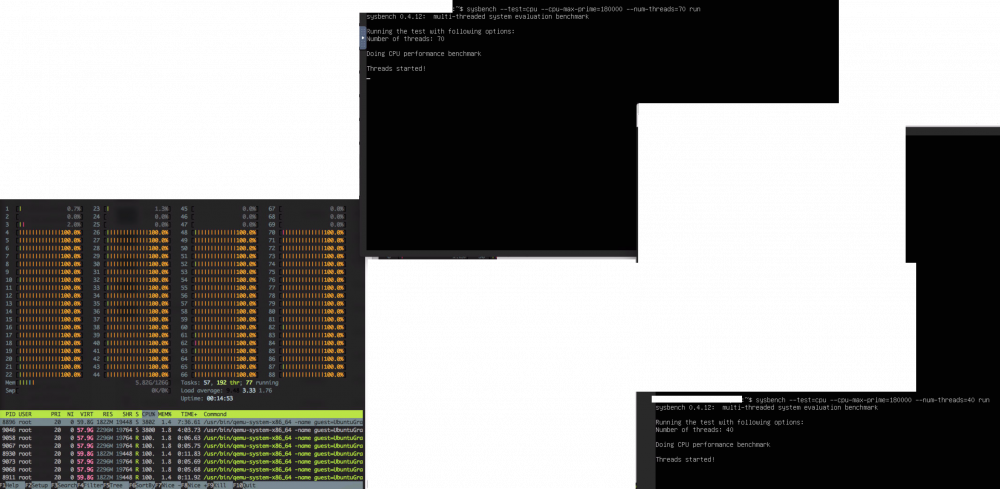Click the Mem usage meter in htop

pyautogui.click(x=86, y=383)
